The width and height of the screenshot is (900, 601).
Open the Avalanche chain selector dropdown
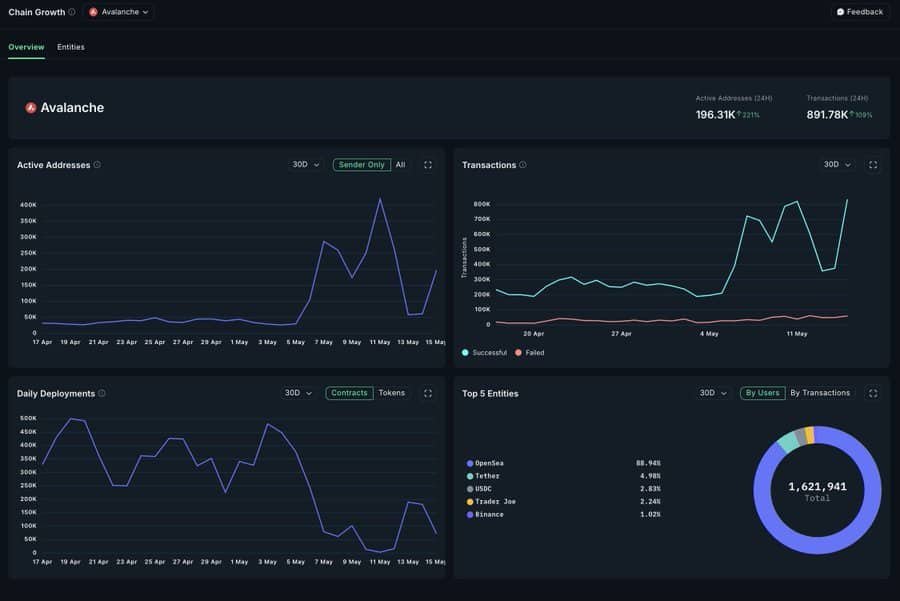tap(119, 12)
